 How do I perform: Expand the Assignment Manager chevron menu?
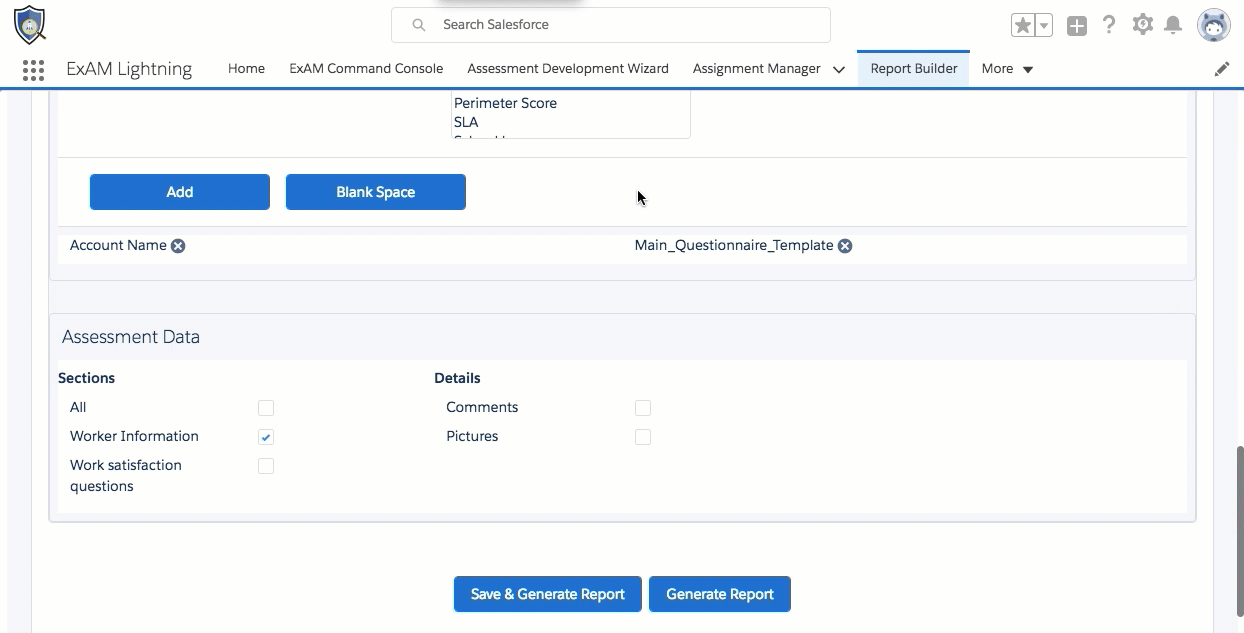839,69
